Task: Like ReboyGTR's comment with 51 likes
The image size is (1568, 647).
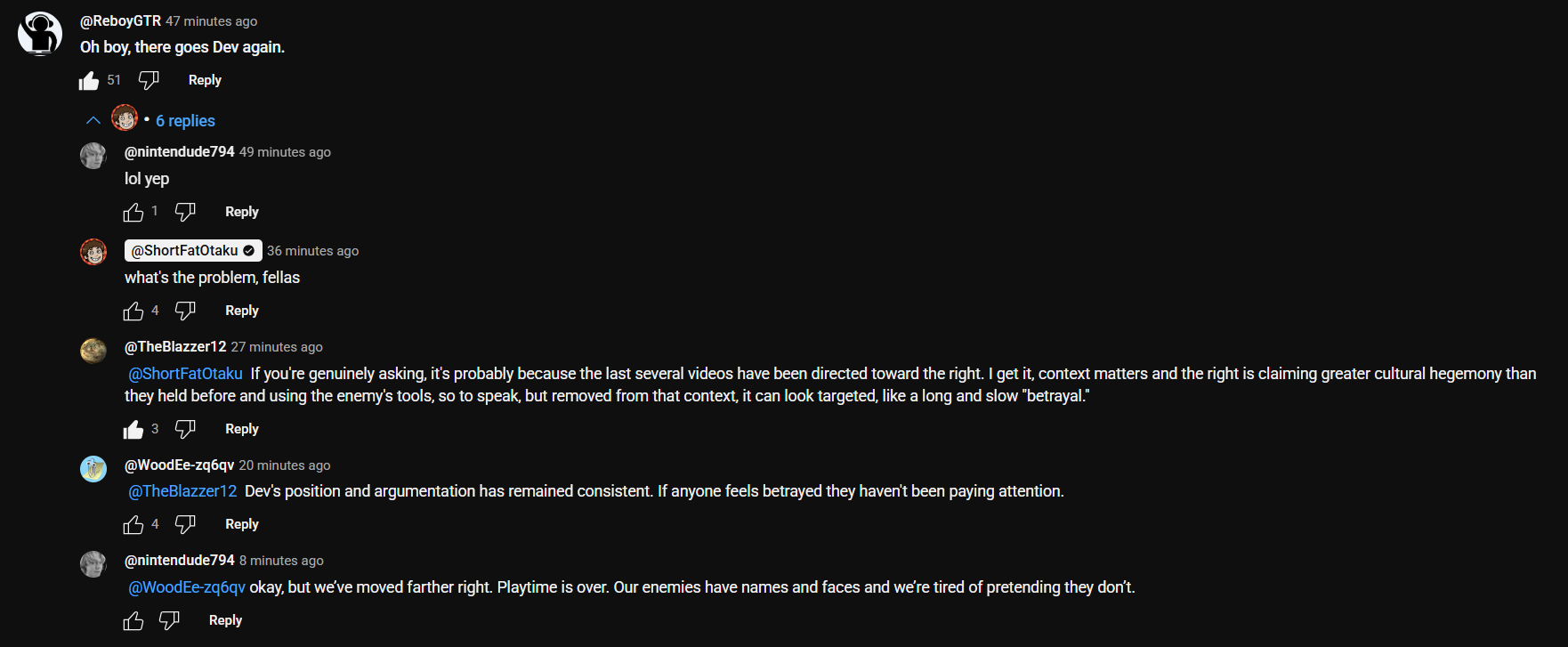Action: coord(89,81)
